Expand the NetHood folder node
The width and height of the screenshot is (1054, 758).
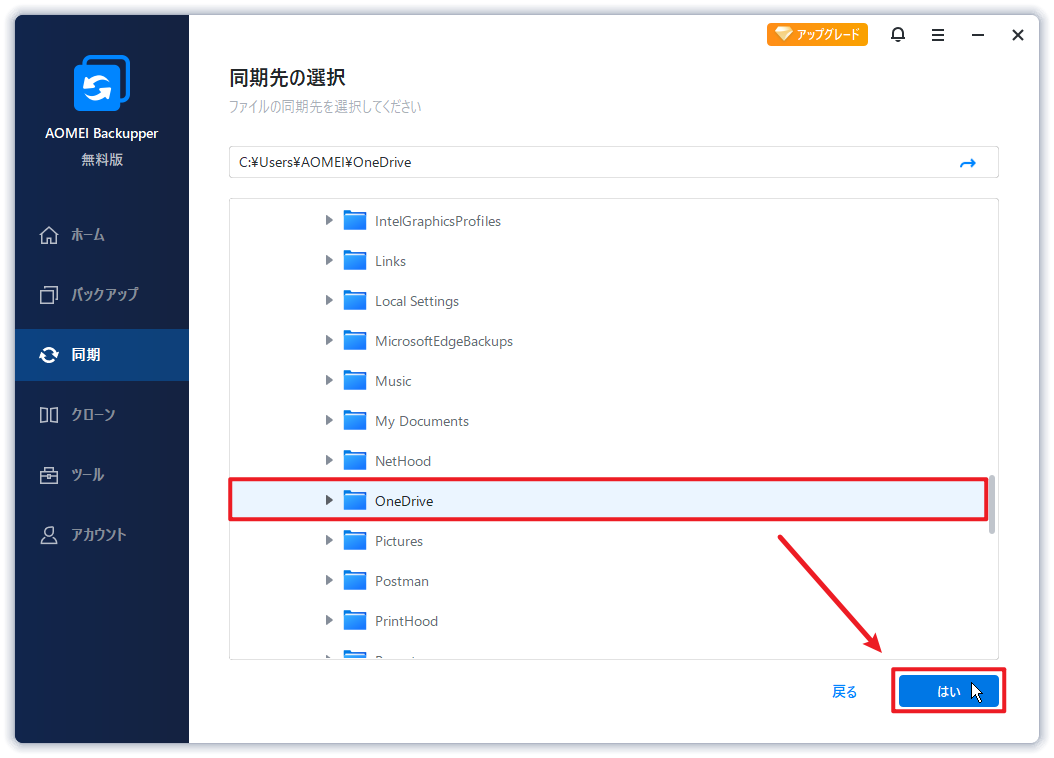329,460
